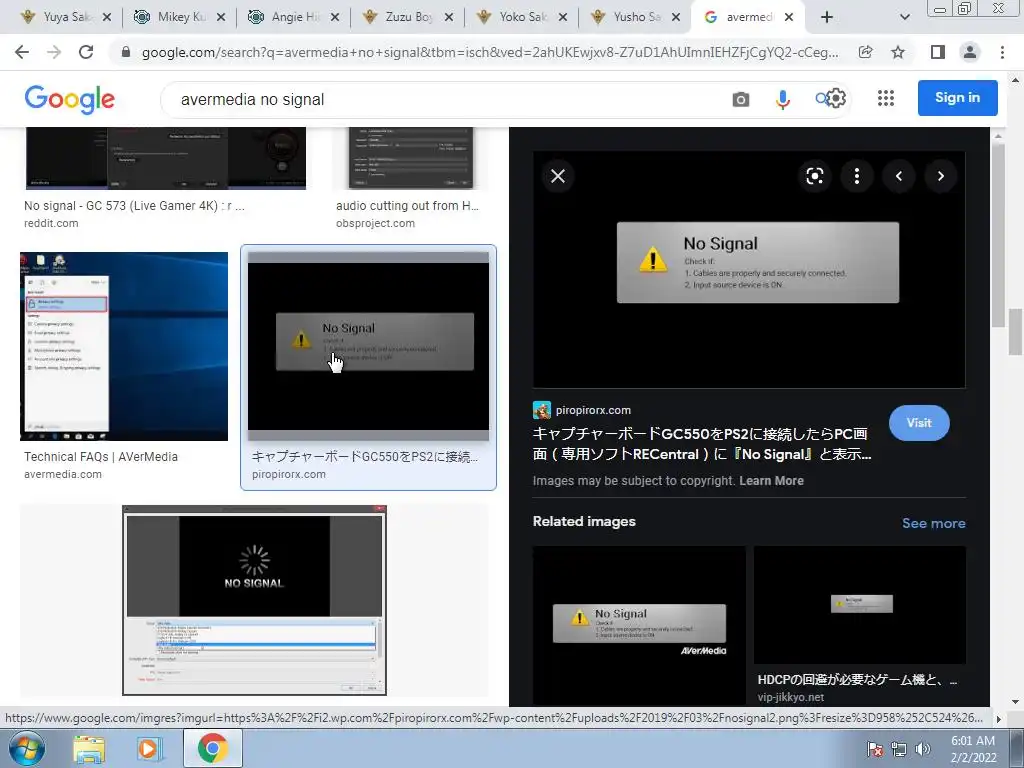Click the preview panel vertical scrollbar

pos(997,236)
